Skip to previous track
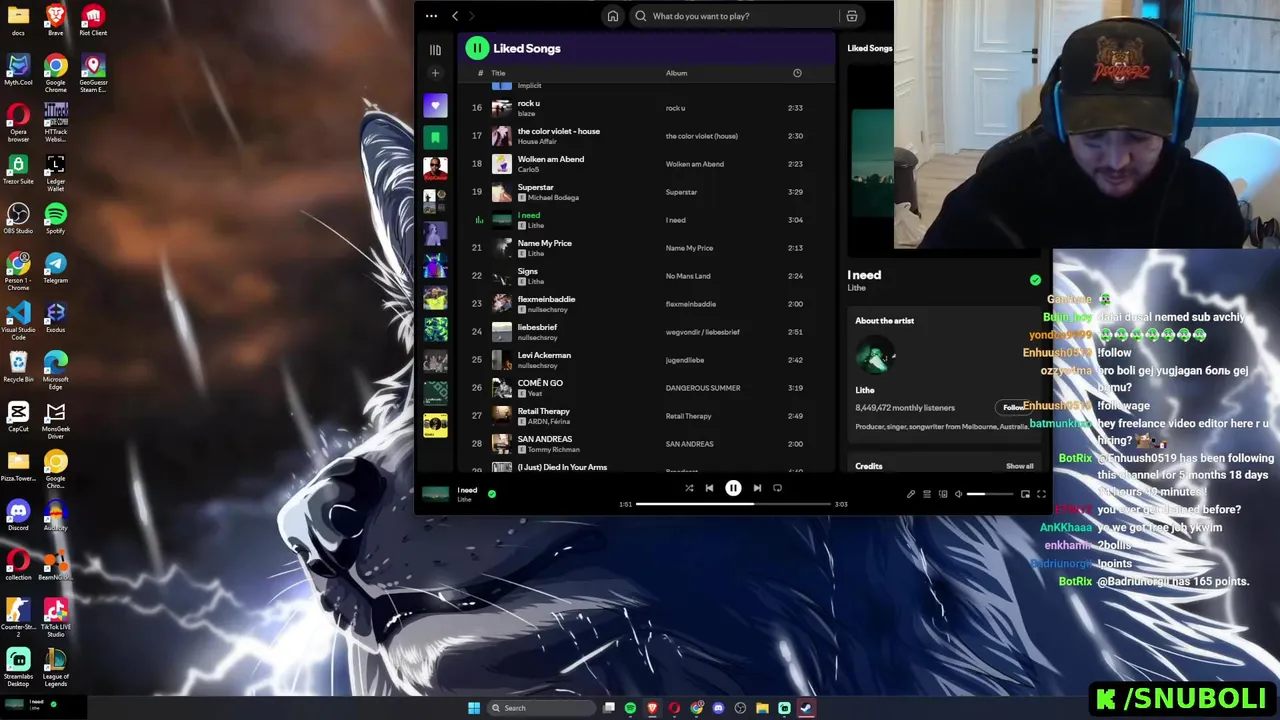Screen dimensions: 1280x720 click(709, 488)
